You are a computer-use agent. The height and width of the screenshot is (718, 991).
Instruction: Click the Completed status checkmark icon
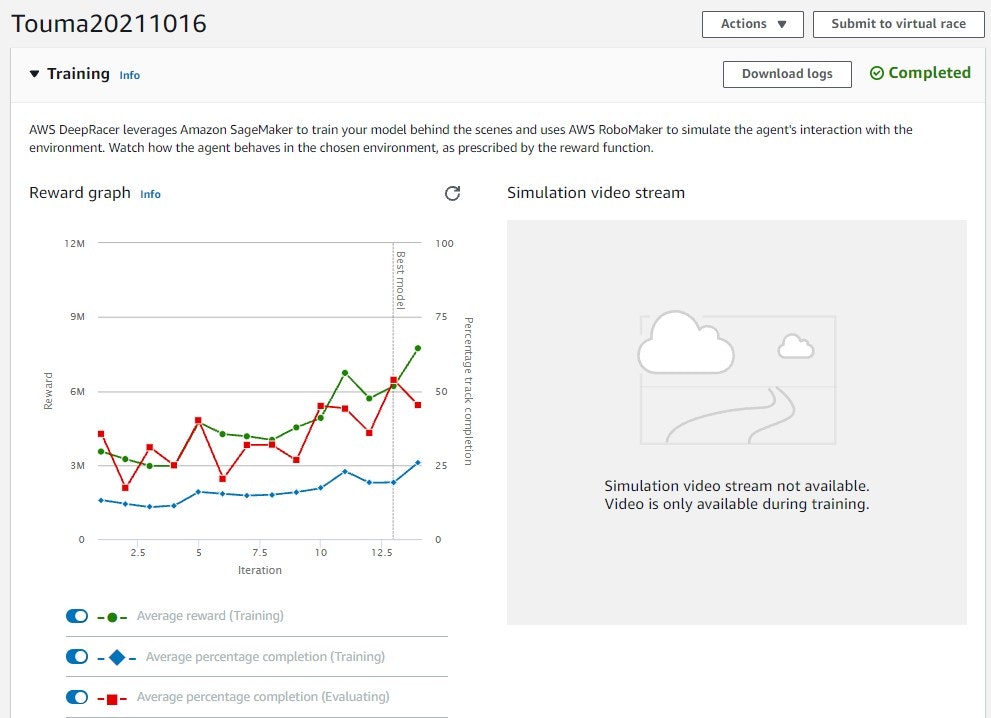[877, 73]
